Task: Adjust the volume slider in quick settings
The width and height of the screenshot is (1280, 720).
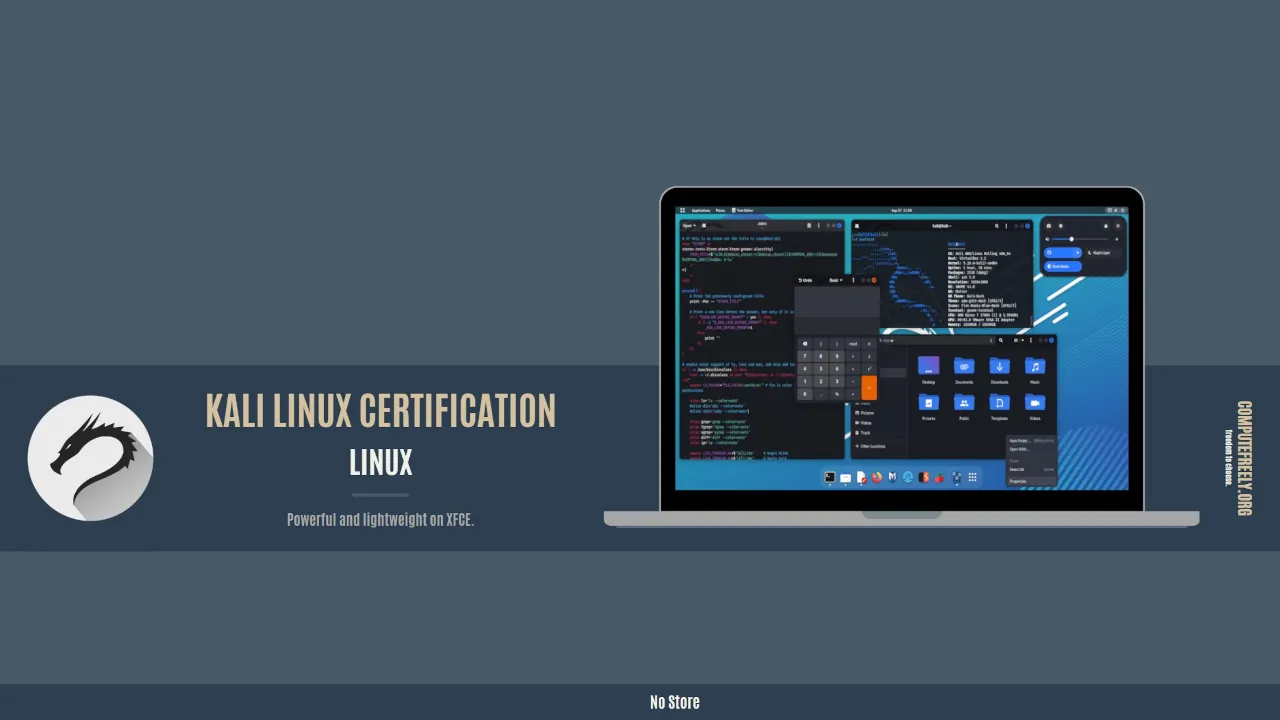Action: [1080, 239]
